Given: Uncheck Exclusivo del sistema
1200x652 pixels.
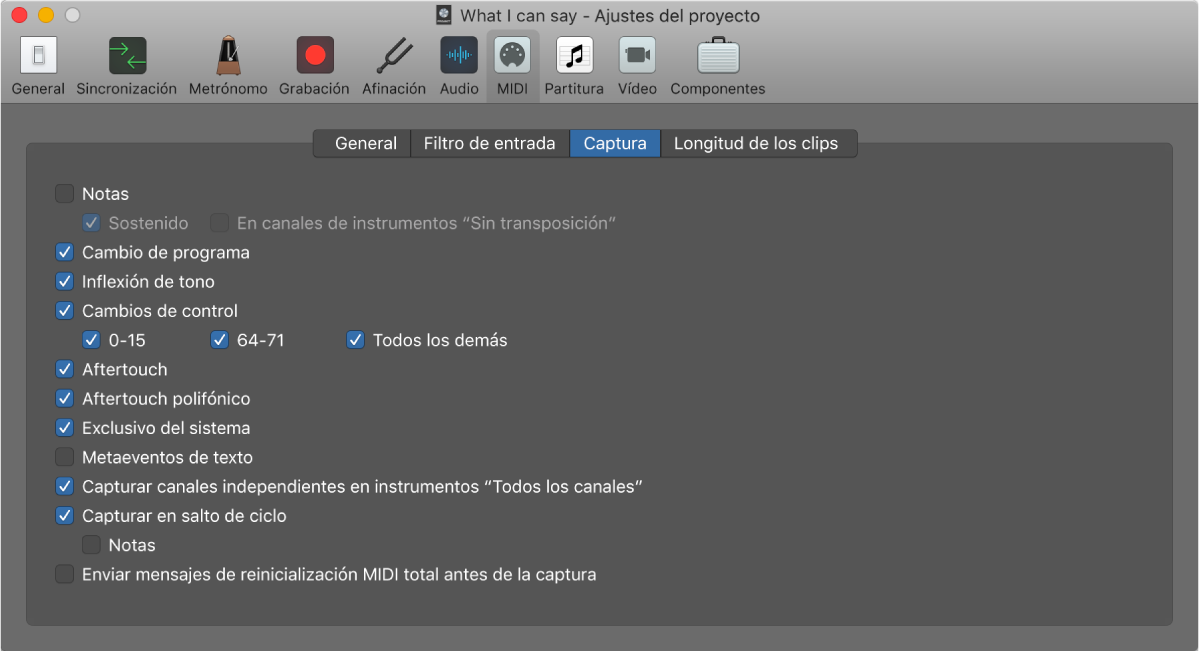Looking at the screenshot, I should click(65, 428).
